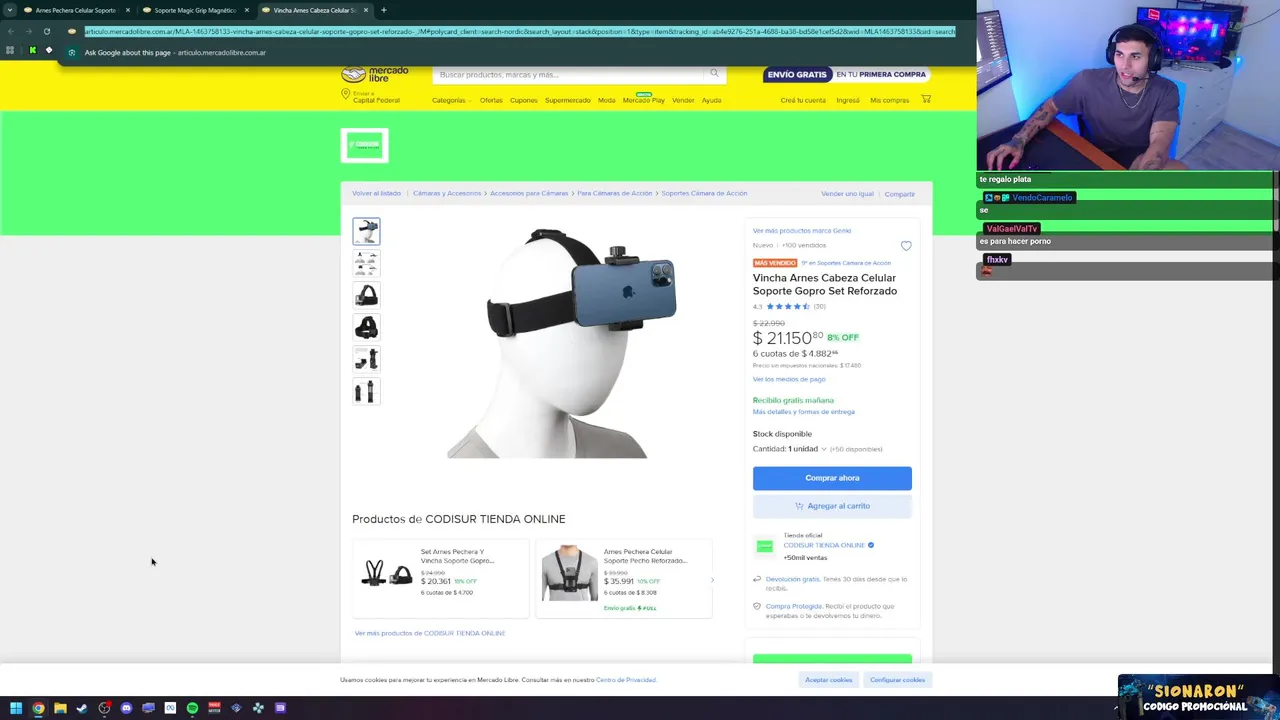This screenshot has height=720, width=1280.
Task: Open the green Kick bookmark
Action: 32,50
